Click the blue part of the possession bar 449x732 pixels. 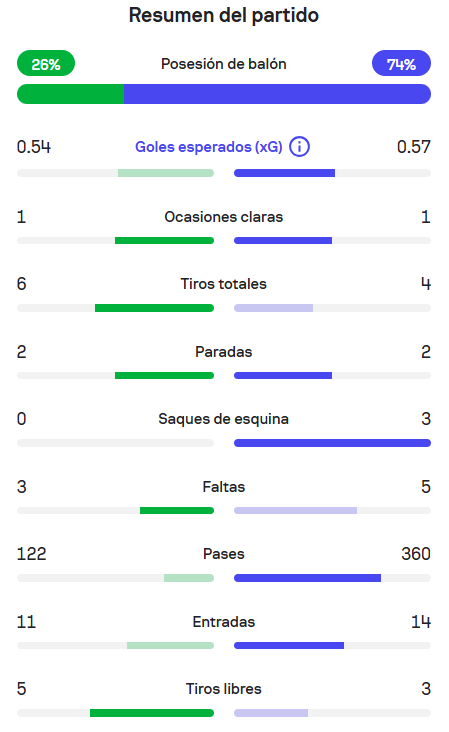click(277, 94)
